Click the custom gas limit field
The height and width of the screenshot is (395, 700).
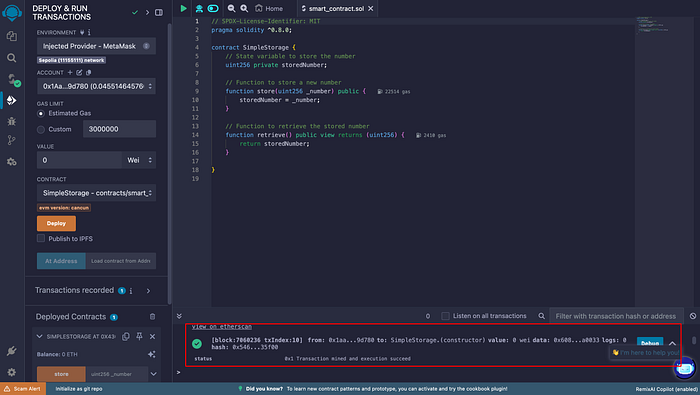tap(120, 129)
